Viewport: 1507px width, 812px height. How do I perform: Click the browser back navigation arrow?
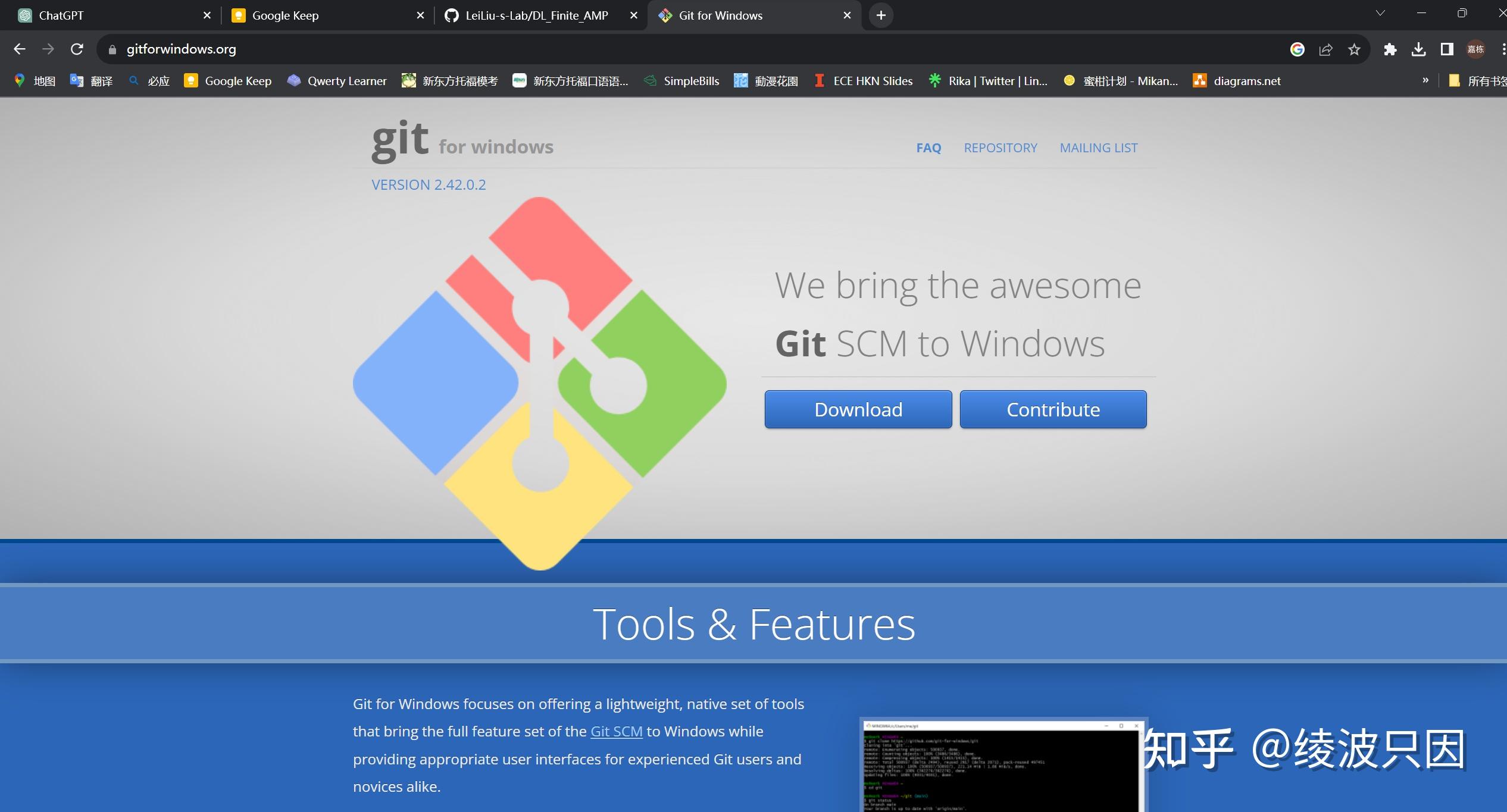20,49
